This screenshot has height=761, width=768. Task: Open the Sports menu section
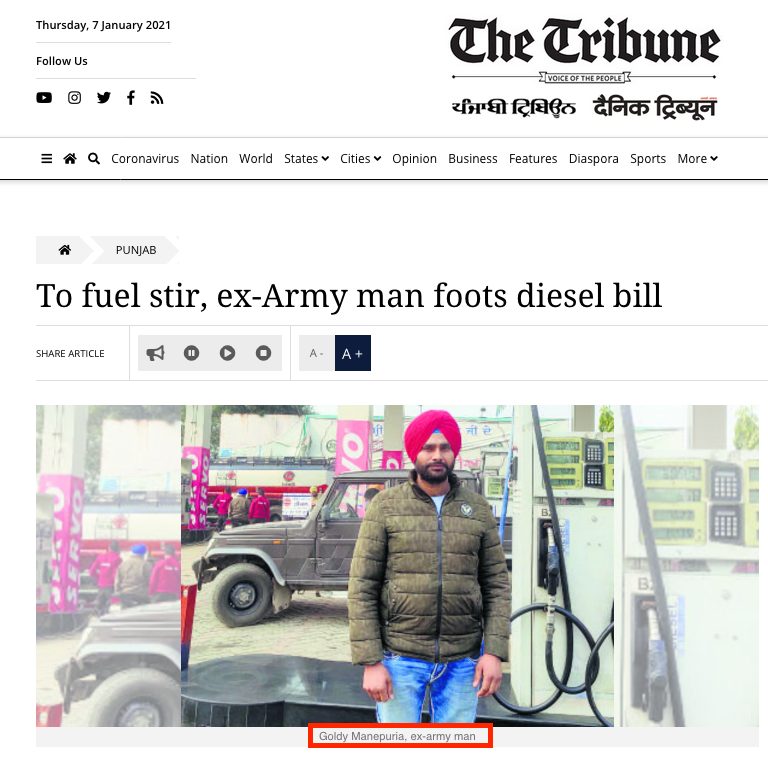pos(648,159)
